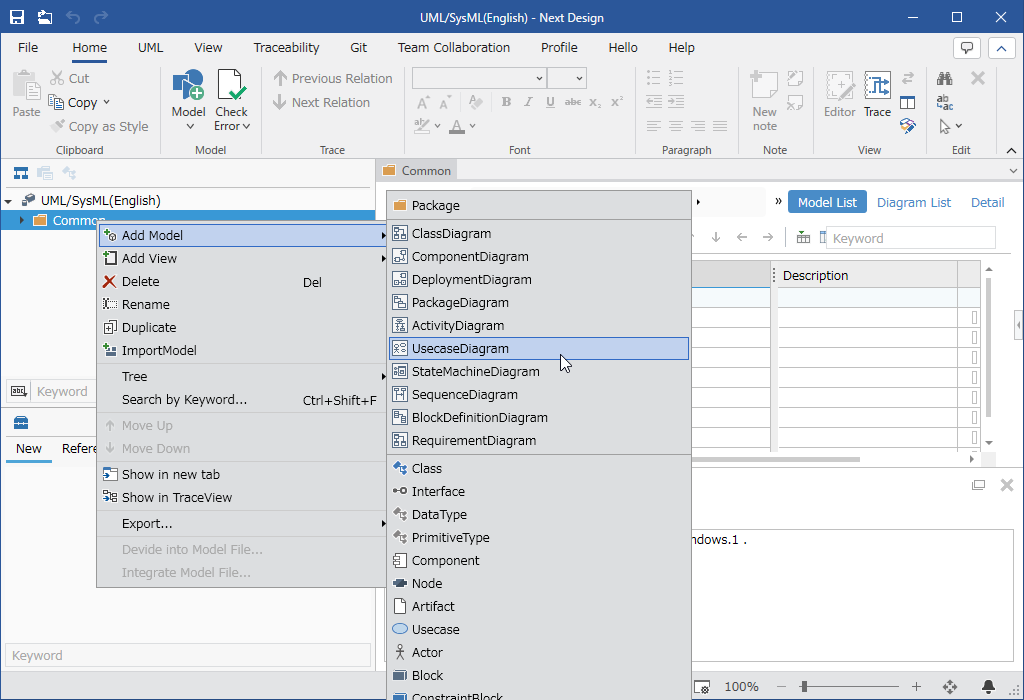The width and height of the screenshot is (1024, 700).
Task: Add a Usecase model element
Action: [x=539, y=629]
